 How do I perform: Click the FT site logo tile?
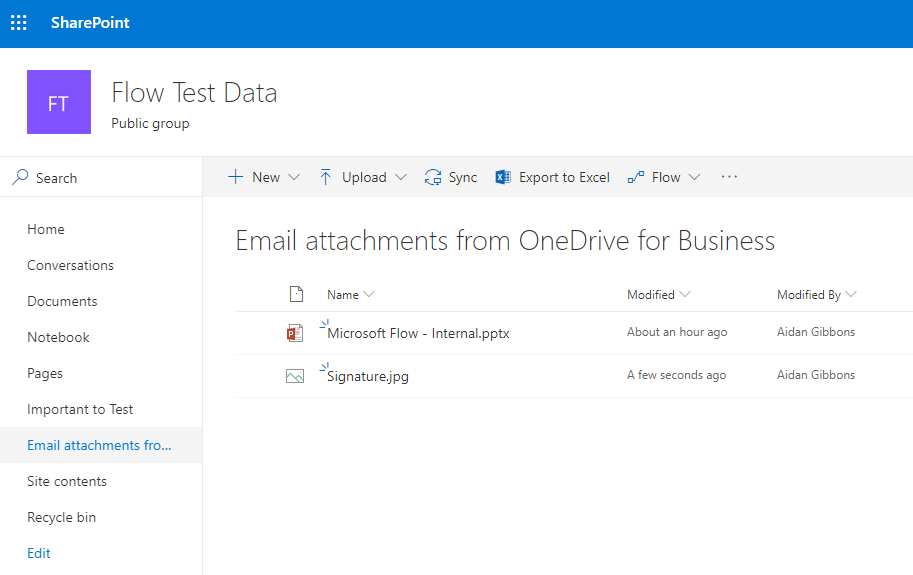tap(59, 102)
